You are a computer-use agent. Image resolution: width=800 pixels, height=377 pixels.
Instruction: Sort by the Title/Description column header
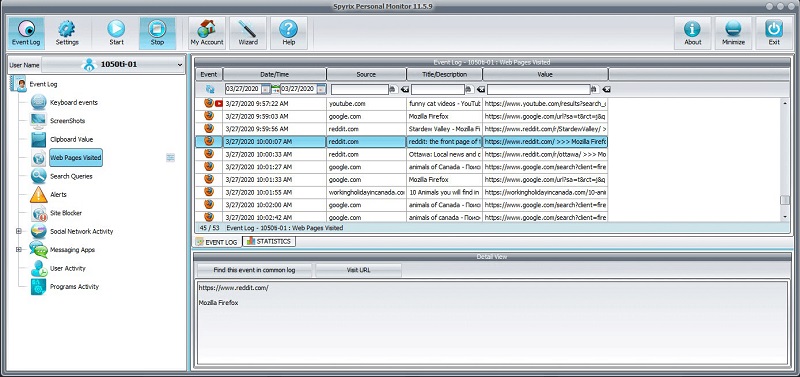coord(444,74)
